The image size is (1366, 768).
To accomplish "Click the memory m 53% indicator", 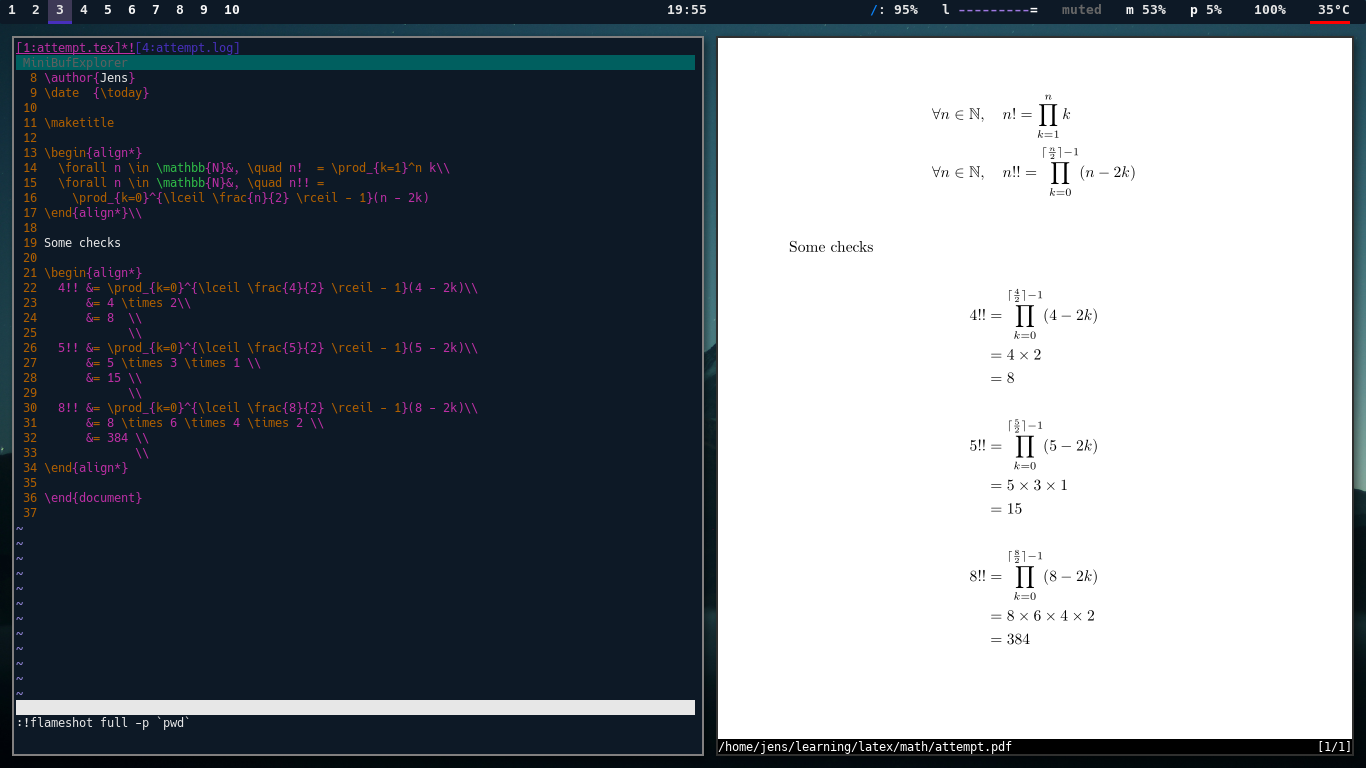I will [1146, 10].
